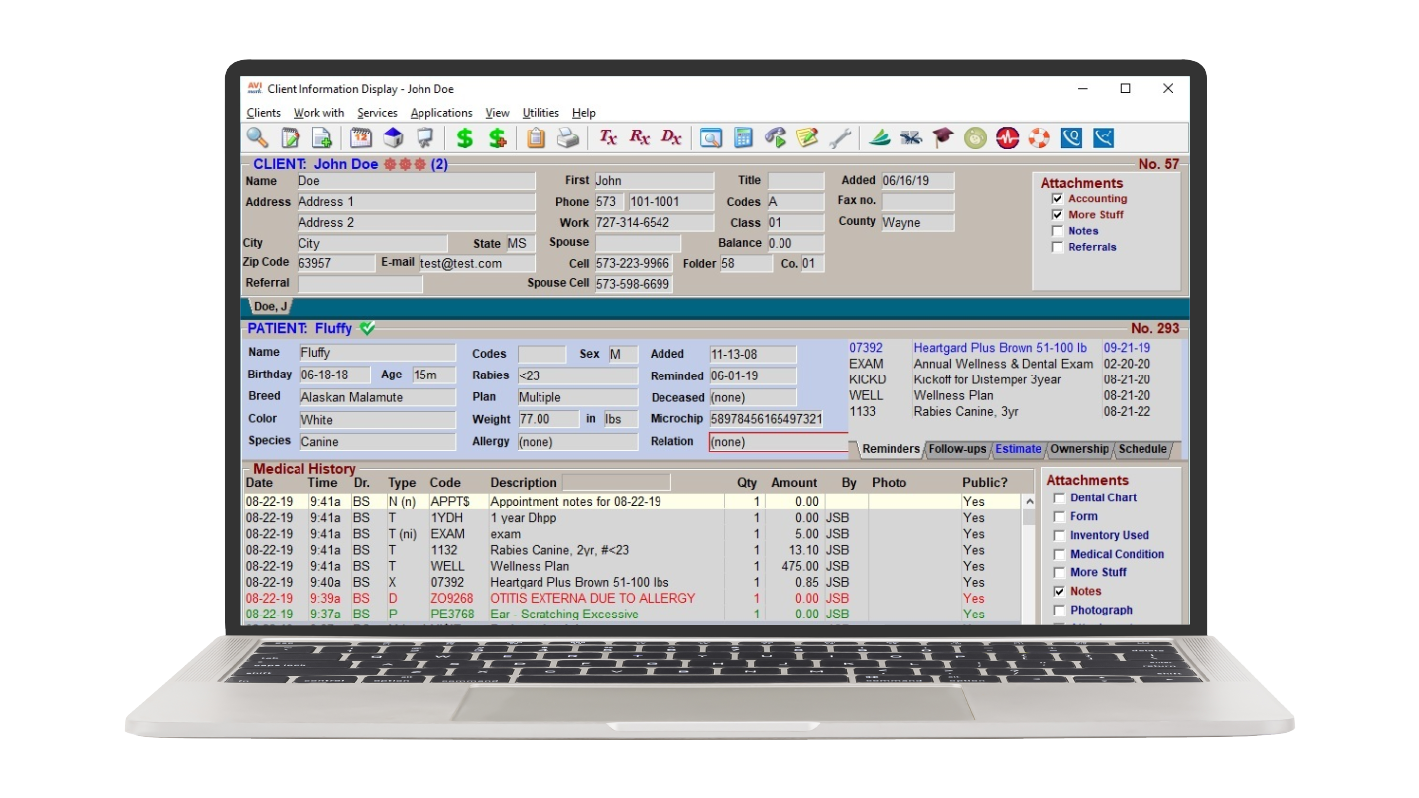
Task: Uncheck client More Stuff attachment checkbox
Action: point(1058,215)
